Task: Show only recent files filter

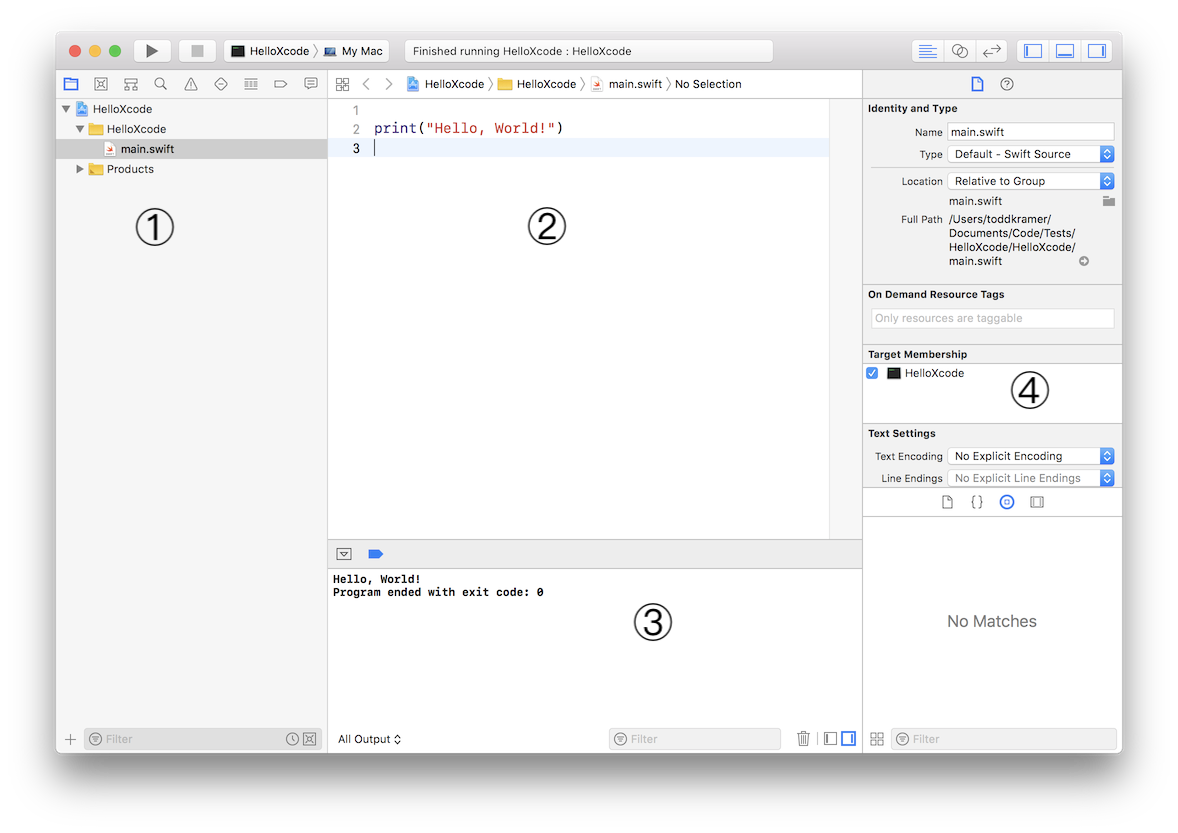Action: tap(292, 739)
